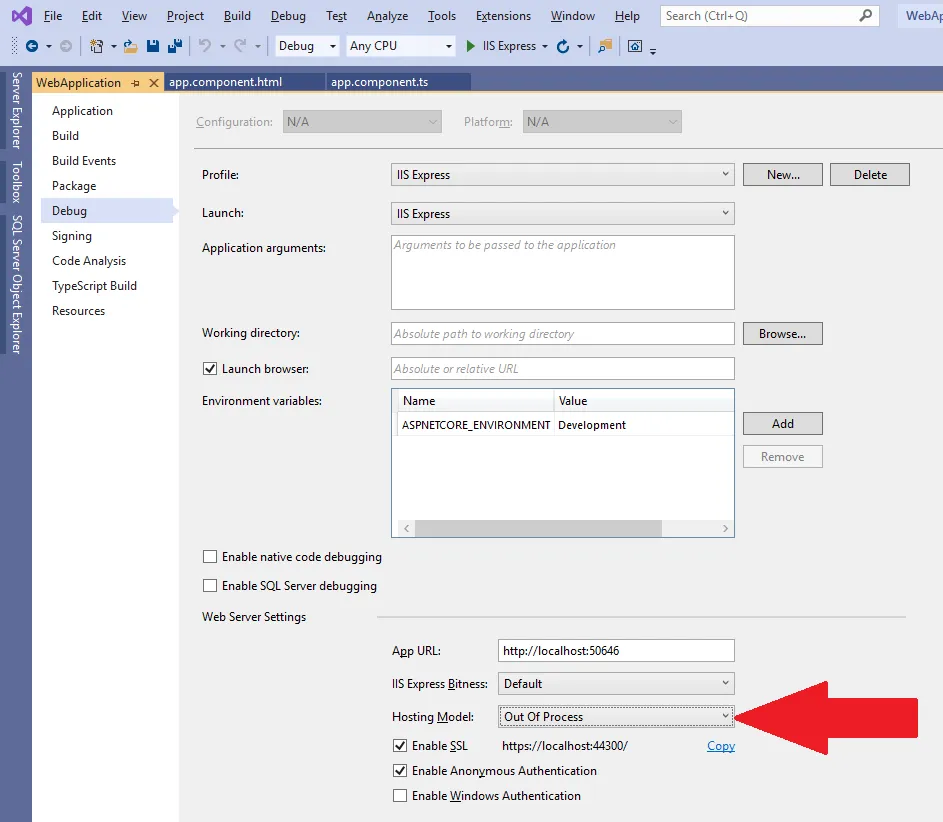Open the Build menu
The image size is (943, 822).
point(237,16)
